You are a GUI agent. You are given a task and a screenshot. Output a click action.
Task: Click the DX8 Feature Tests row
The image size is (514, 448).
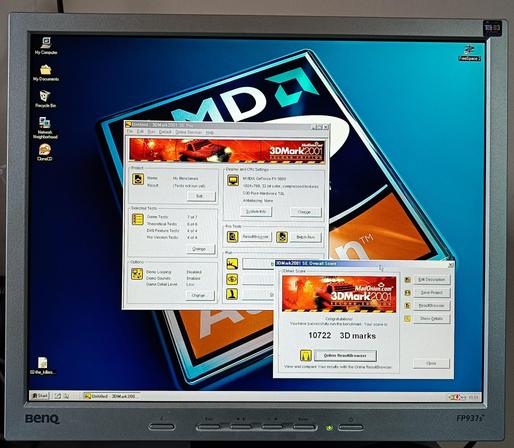point(172,231)
